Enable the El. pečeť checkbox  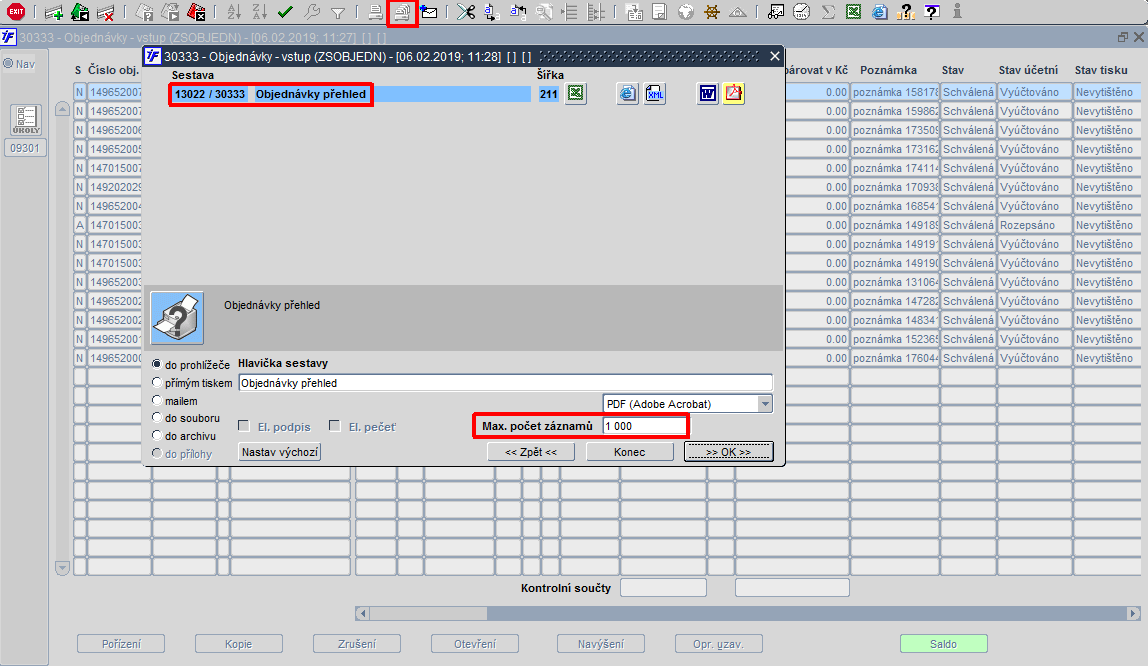[335, 426]
